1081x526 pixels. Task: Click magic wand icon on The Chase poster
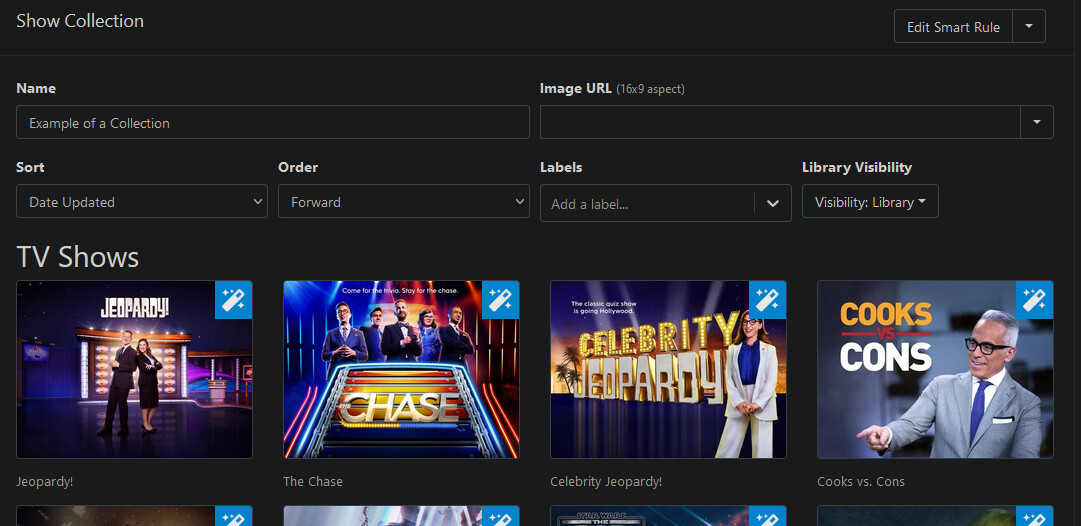[x=500, y=299]
